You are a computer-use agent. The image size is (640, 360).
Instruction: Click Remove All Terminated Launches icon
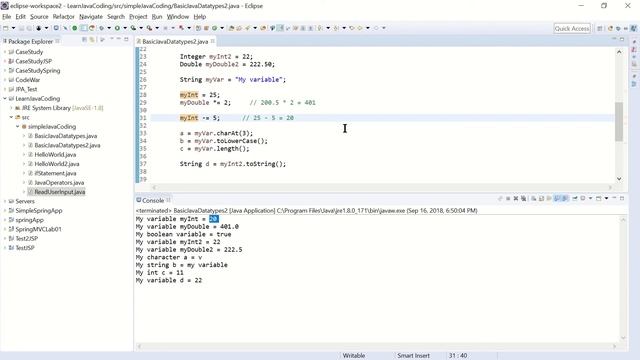coord(523,198)
